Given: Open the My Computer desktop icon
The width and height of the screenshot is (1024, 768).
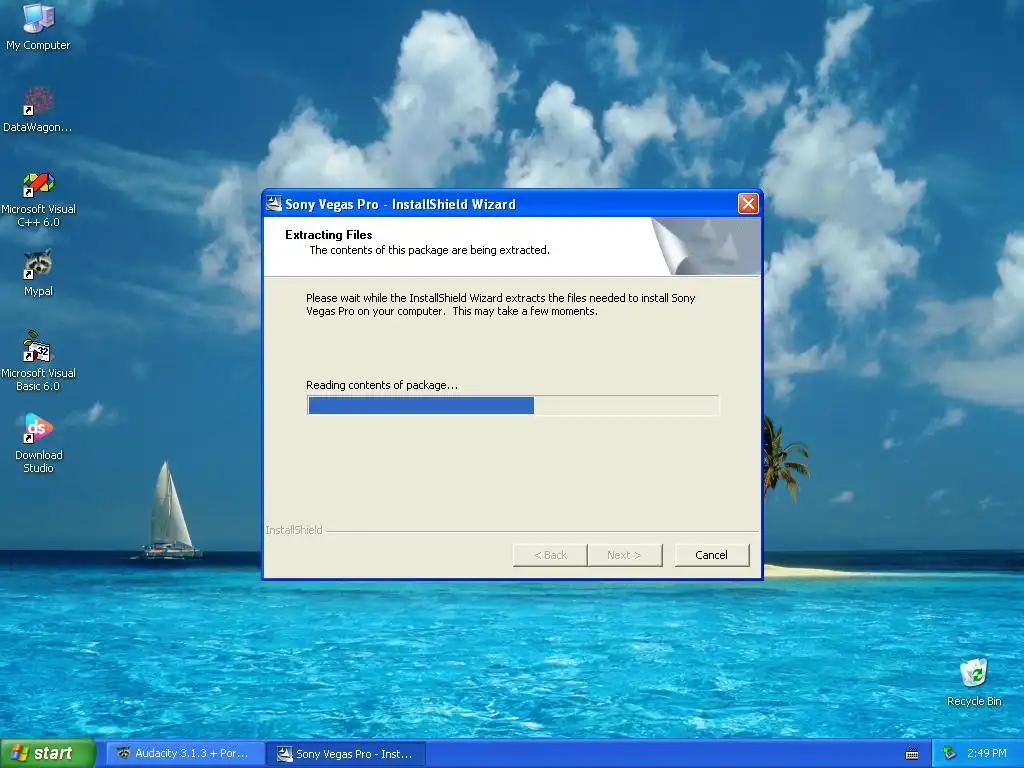Looking at the screenshot, I should click(38, 26).
